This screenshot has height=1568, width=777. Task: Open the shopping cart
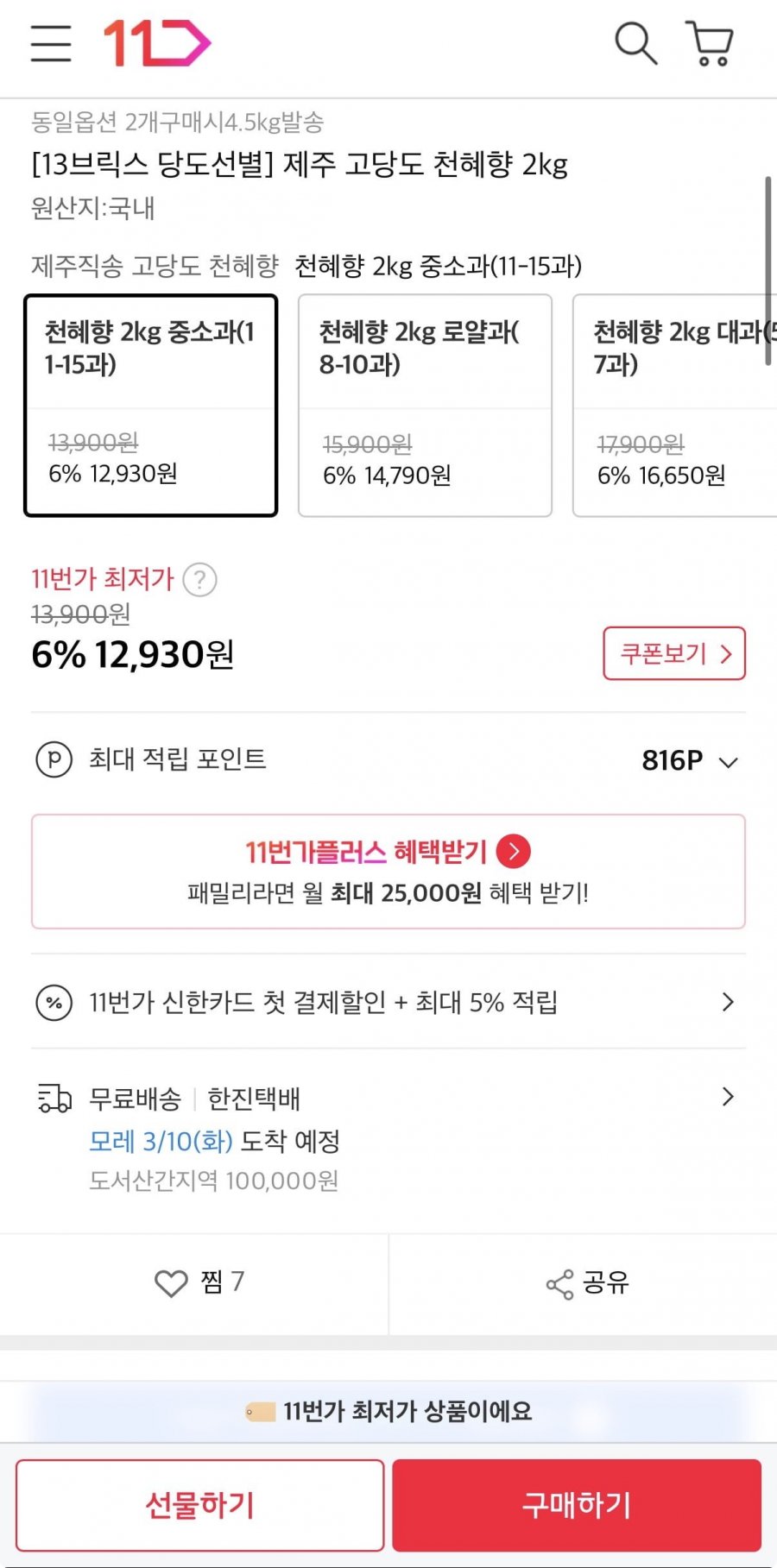tap(710, 43)
